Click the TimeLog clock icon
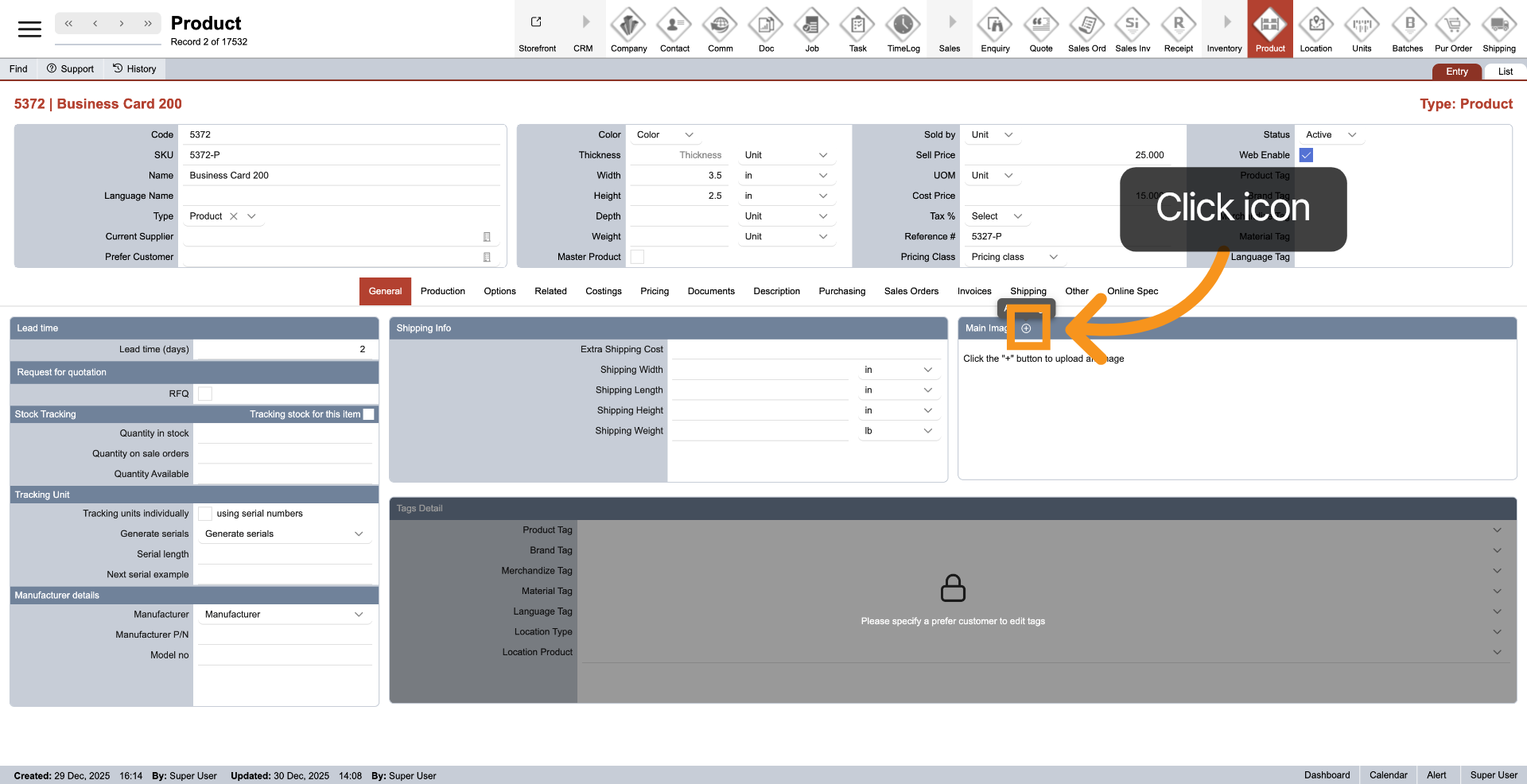This screenshot has height=784, width=1527. pos(903,26)
